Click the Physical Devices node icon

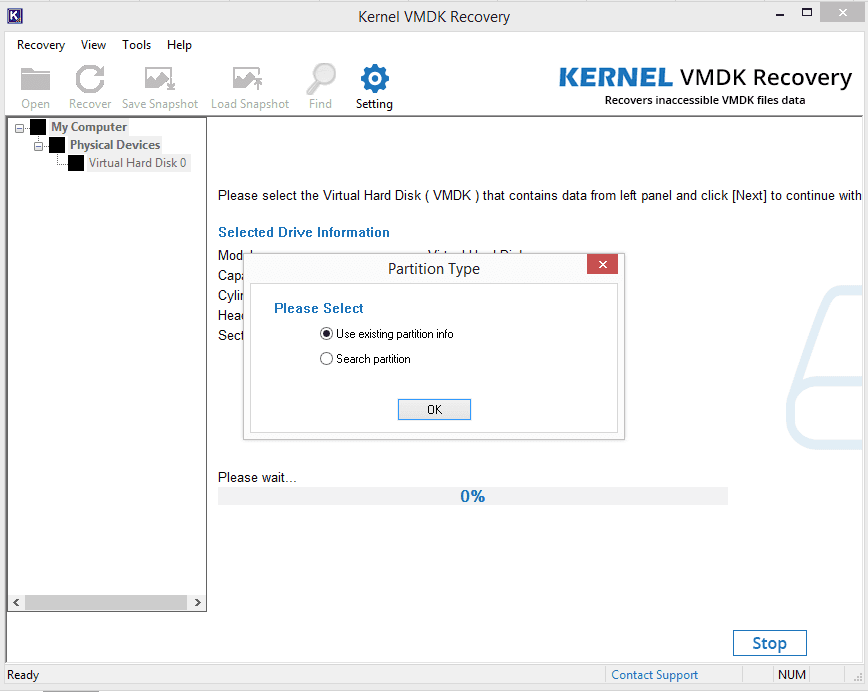(56, 145)
